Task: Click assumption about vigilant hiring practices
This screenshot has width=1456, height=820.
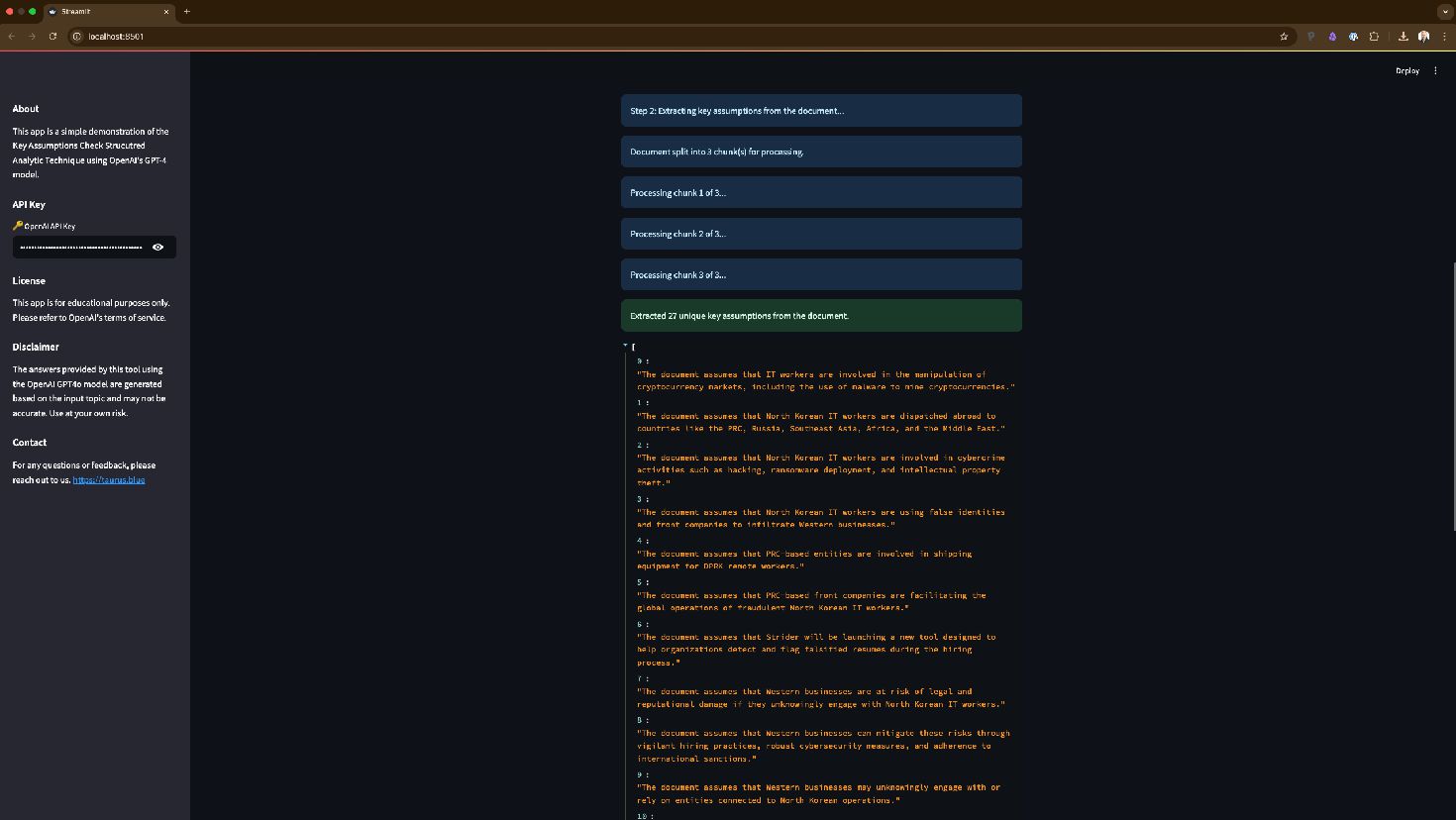Action: (824, 746)
